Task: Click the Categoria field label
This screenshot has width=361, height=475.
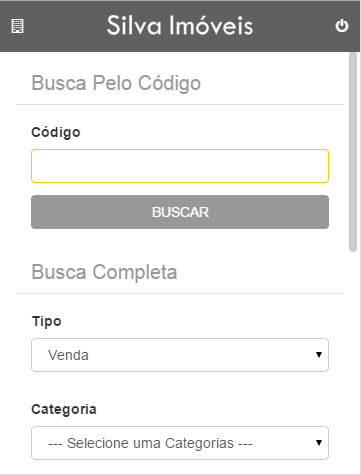Action: click(x=64, y=409)
